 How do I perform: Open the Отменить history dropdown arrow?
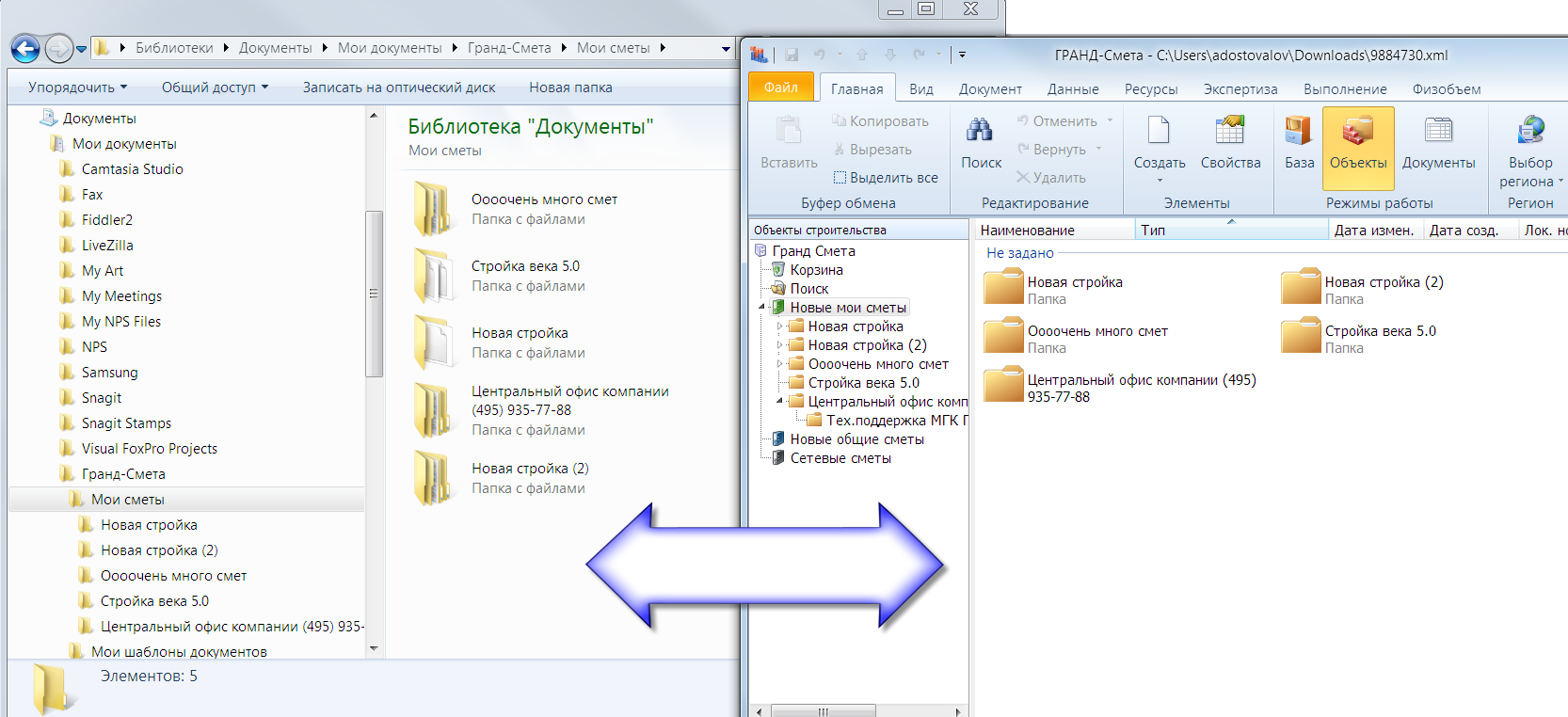pos(1110,120)
